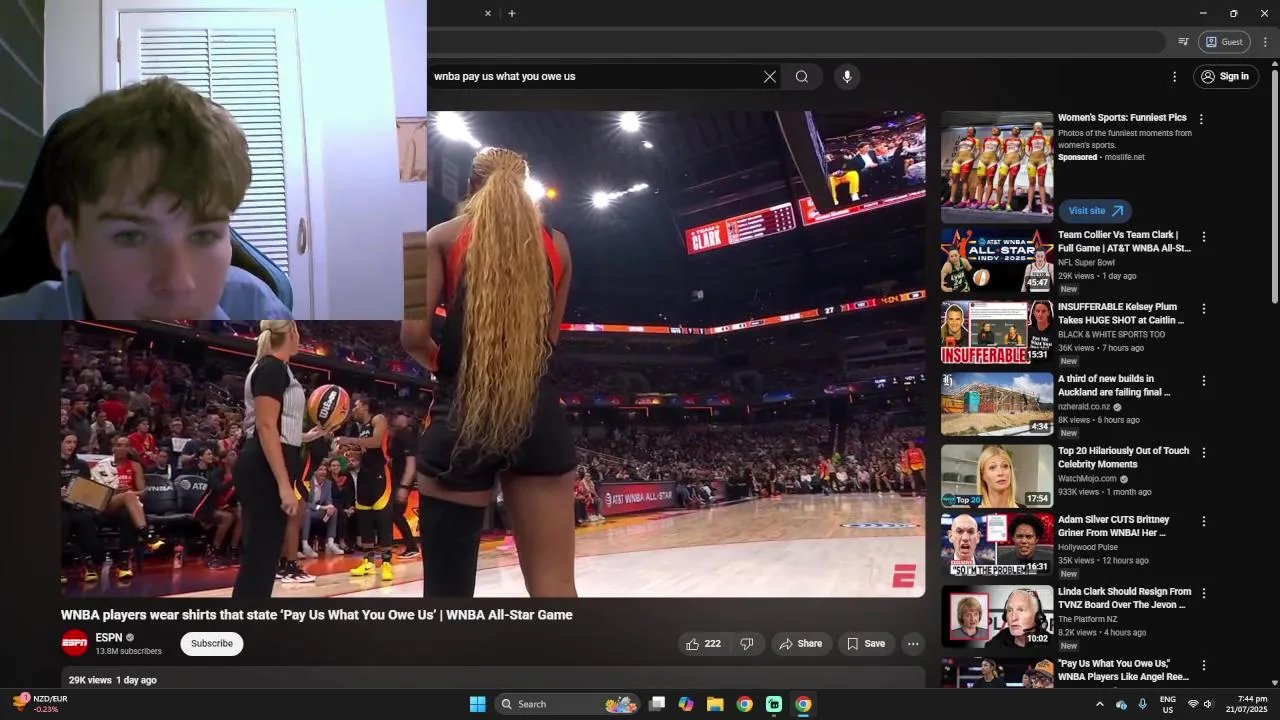Click the nzherald.co.nz channel name
Screen dimensions: 1280x720
[1084, 407]
